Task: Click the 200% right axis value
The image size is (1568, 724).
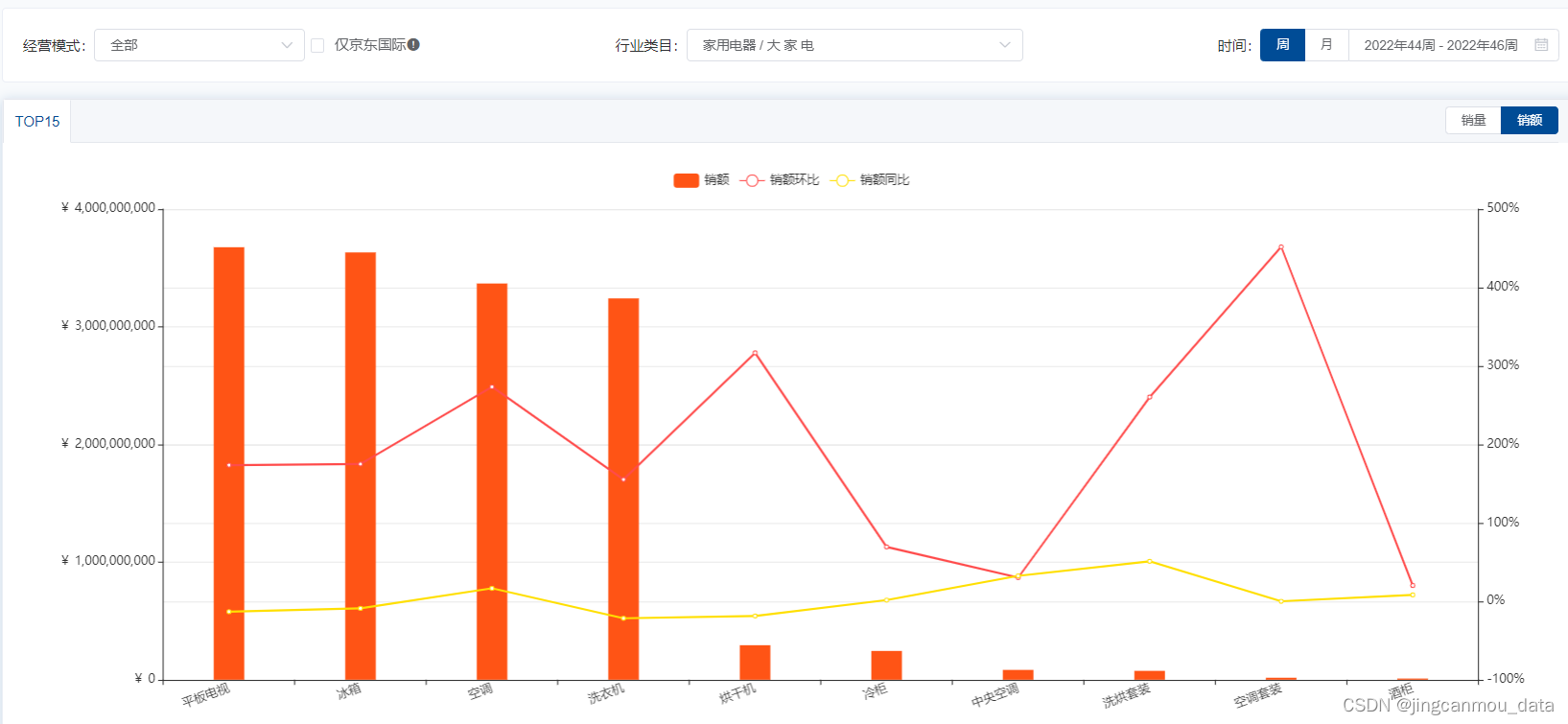Action: coord(1503,444)
